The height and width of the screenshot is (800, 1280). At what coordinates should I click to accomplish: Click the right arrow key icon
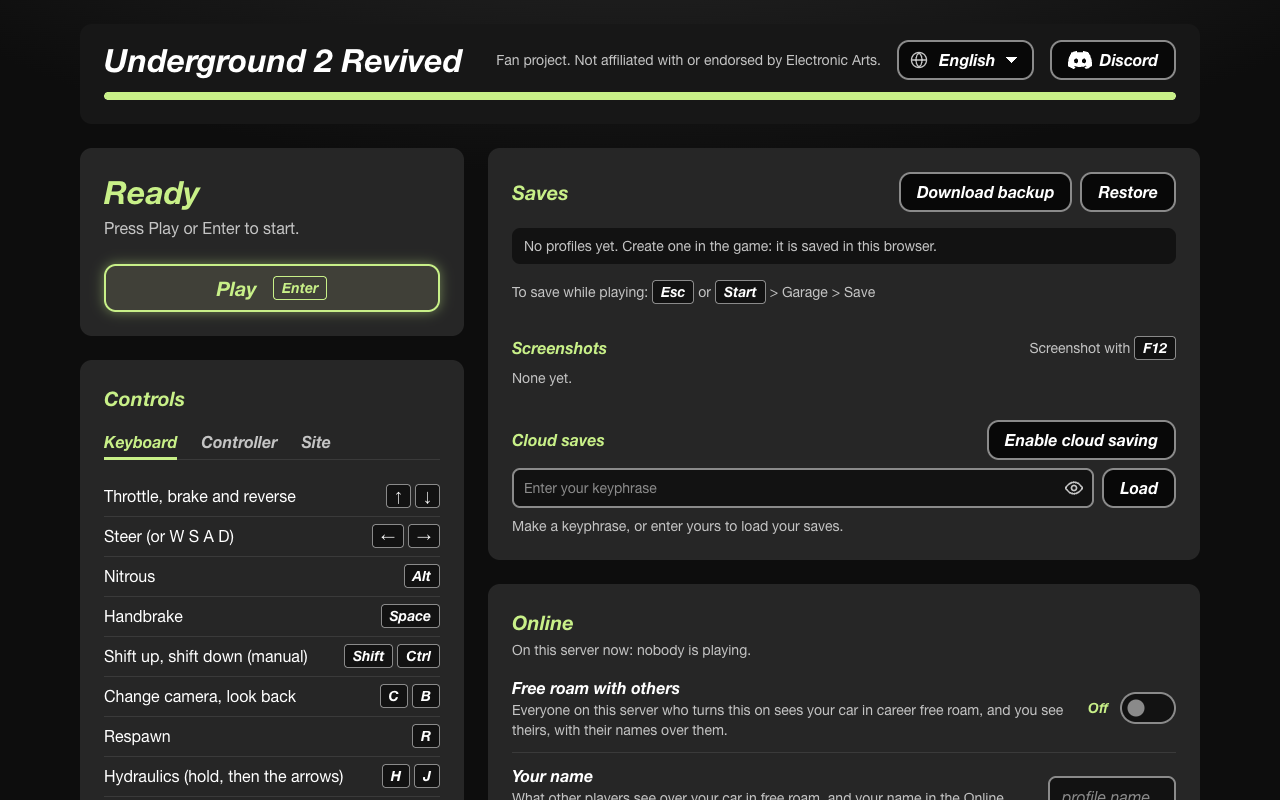424,536
